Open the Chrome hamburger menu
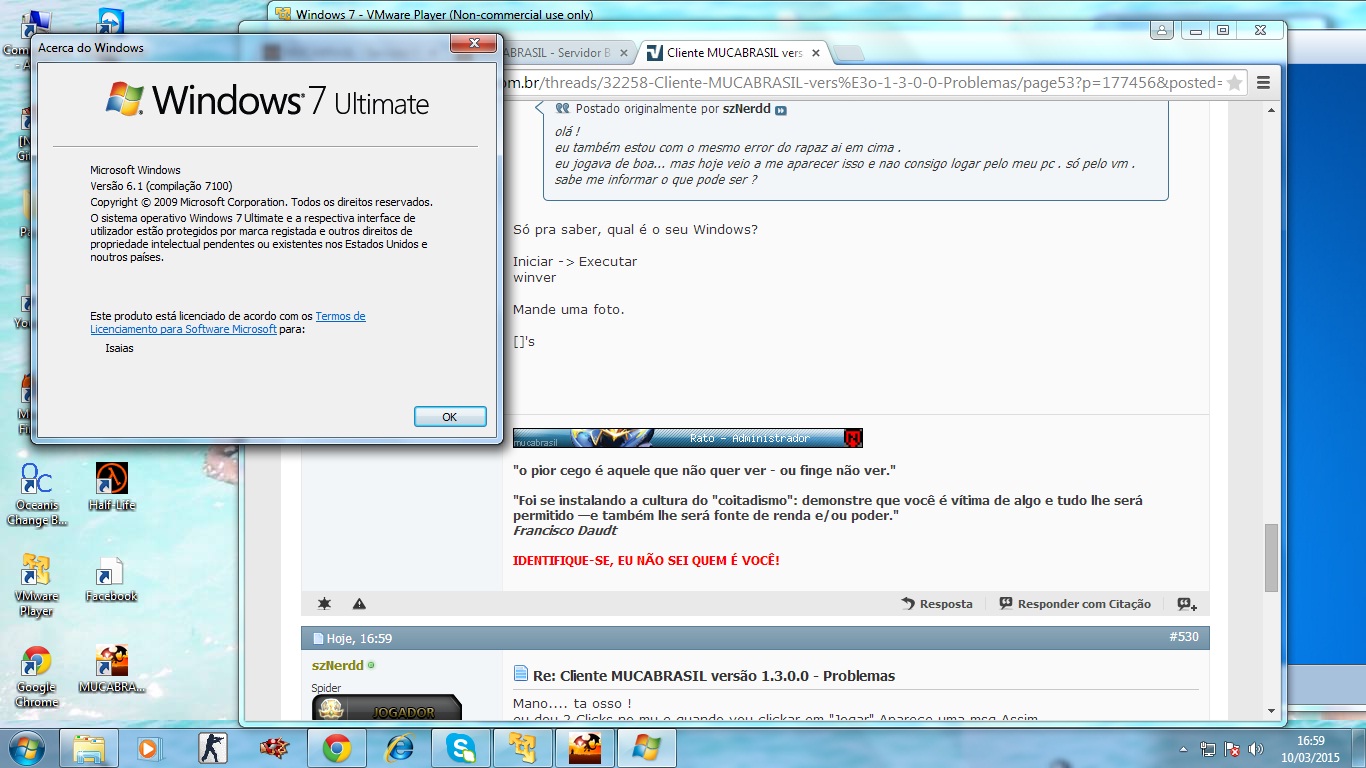This screenshot has height=768, width=1366. click(1263, 82)
